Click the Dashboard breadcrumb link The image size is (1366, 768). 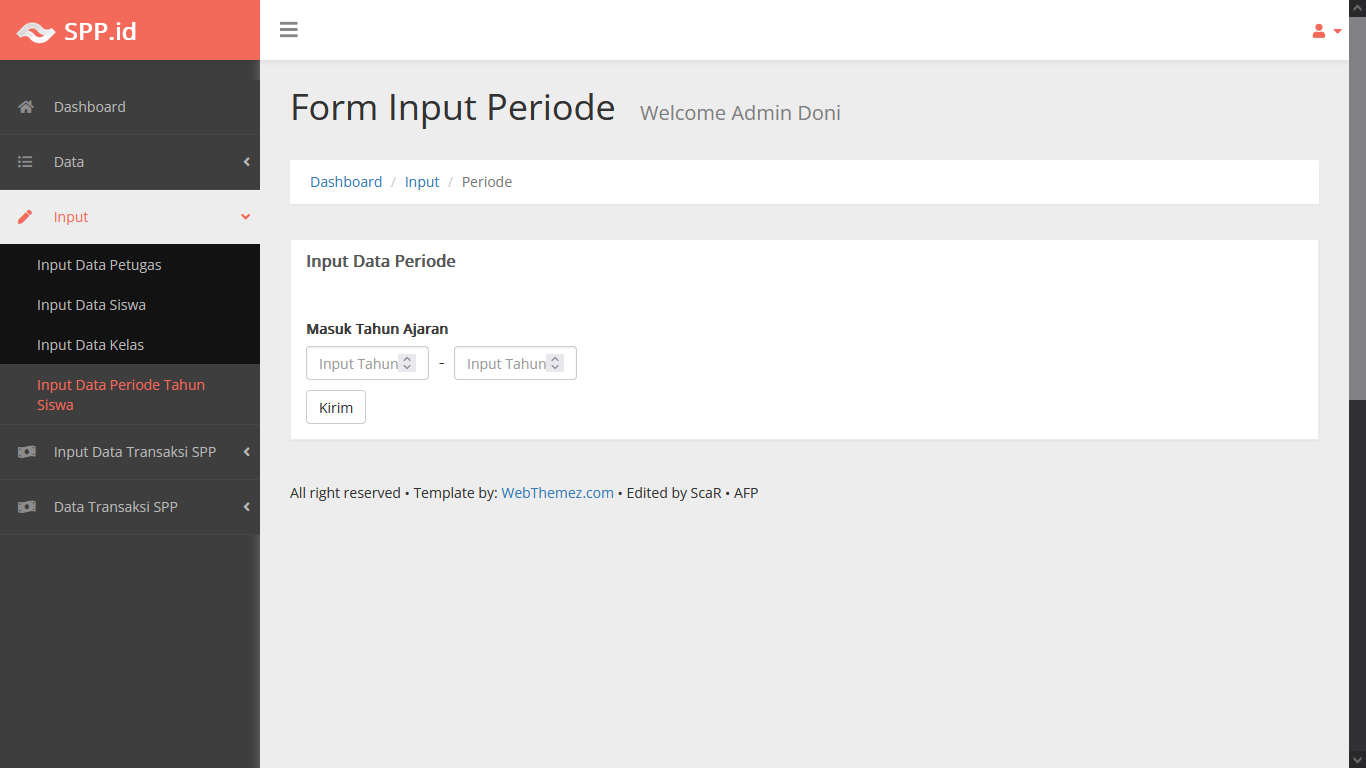(x=346, y=182)
